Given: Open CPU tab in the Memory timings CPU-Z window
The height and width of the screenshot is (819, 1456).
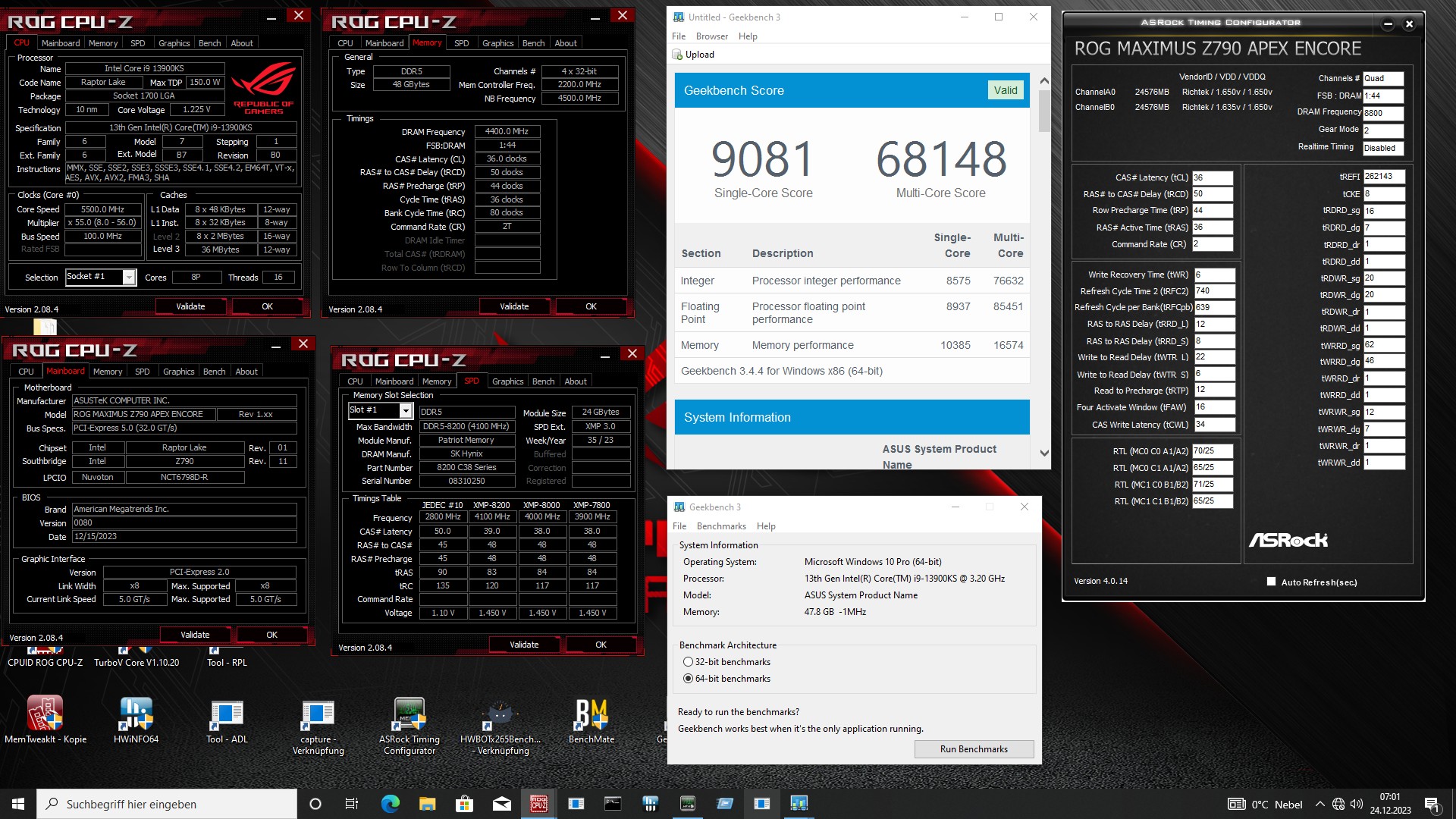Looking at the screenshot, I should (345, 43).
